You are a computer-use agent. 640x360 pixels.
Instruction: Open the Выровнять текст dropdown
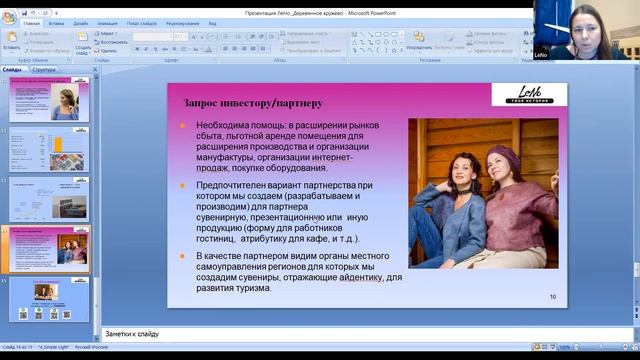pos(300,42)
